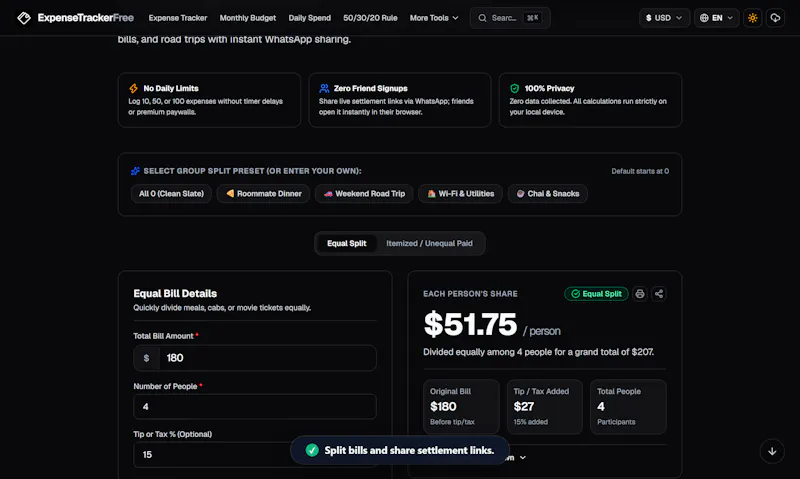Open the search box in navbar
800x479 pixels.
pos(510,18)
